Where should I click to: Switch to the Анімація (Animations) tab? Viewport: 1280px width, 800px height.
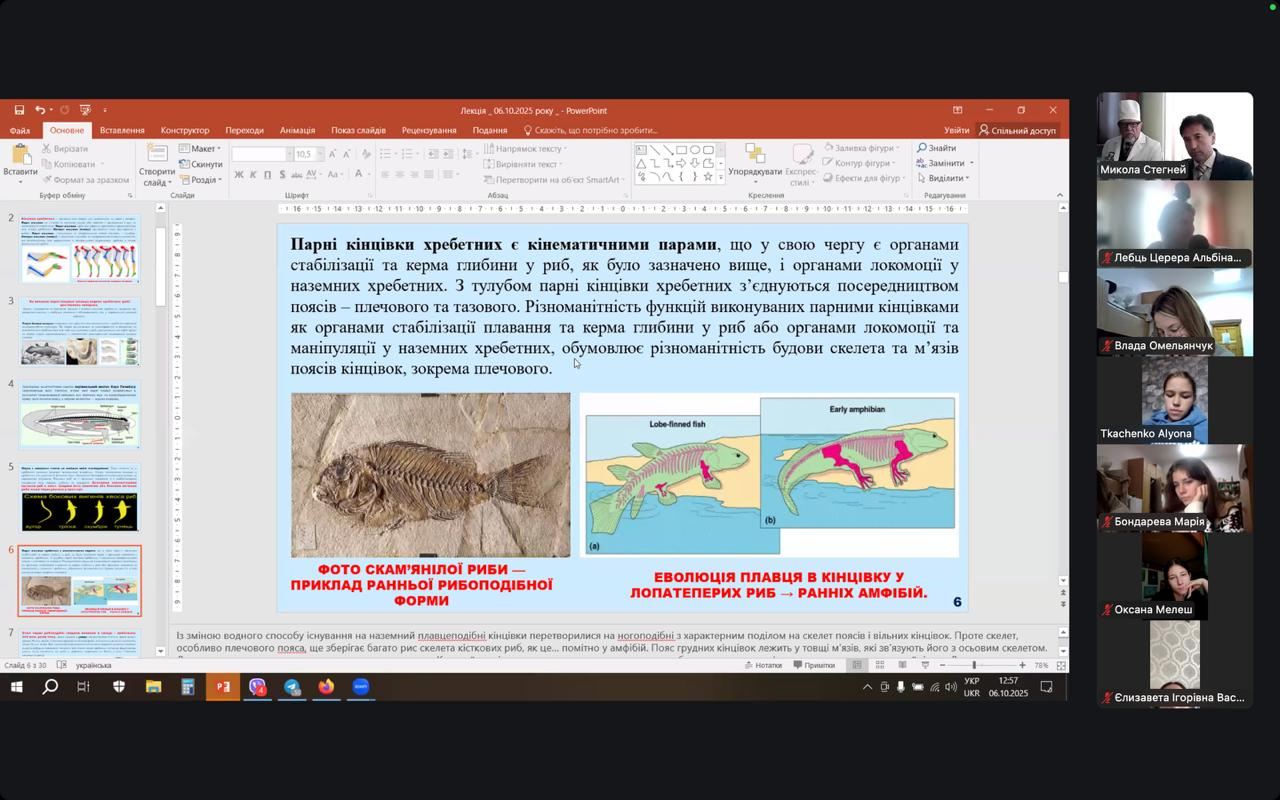coord(297,130)
